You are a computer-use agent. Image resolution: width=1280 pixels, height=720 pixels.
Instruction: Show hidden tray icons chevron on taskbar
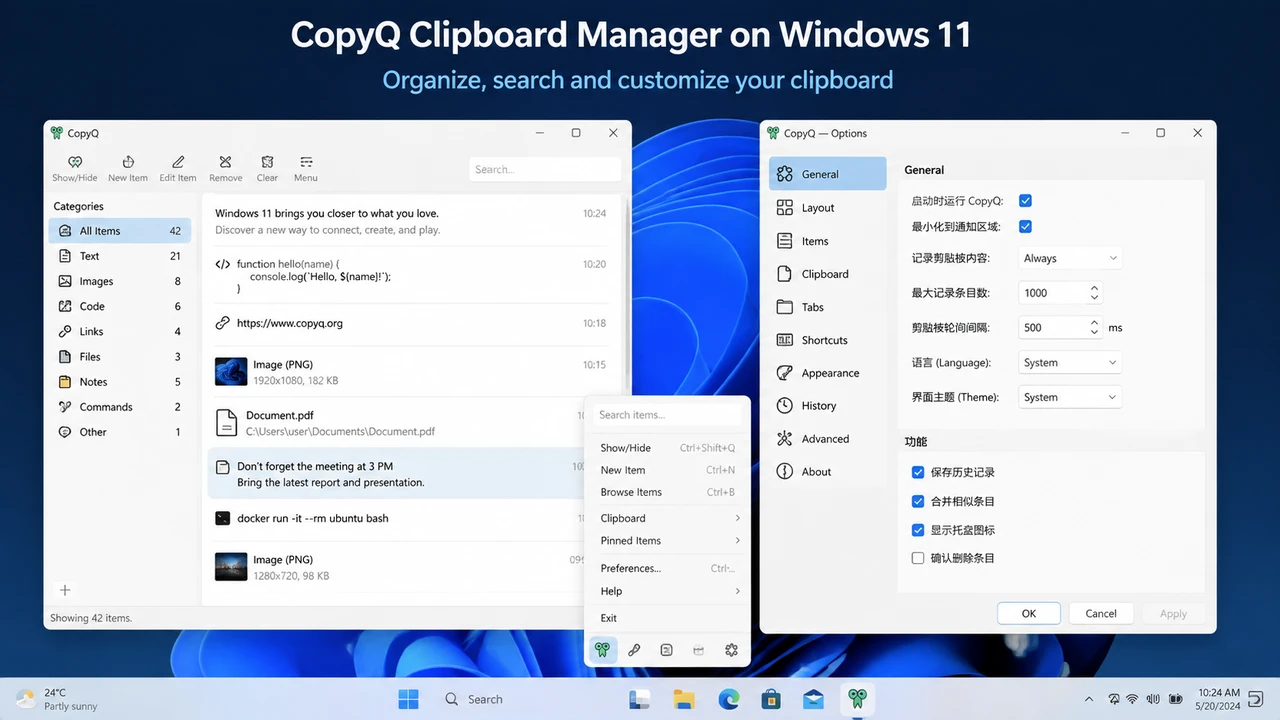pyautogui.click(x=1089, y=699)
